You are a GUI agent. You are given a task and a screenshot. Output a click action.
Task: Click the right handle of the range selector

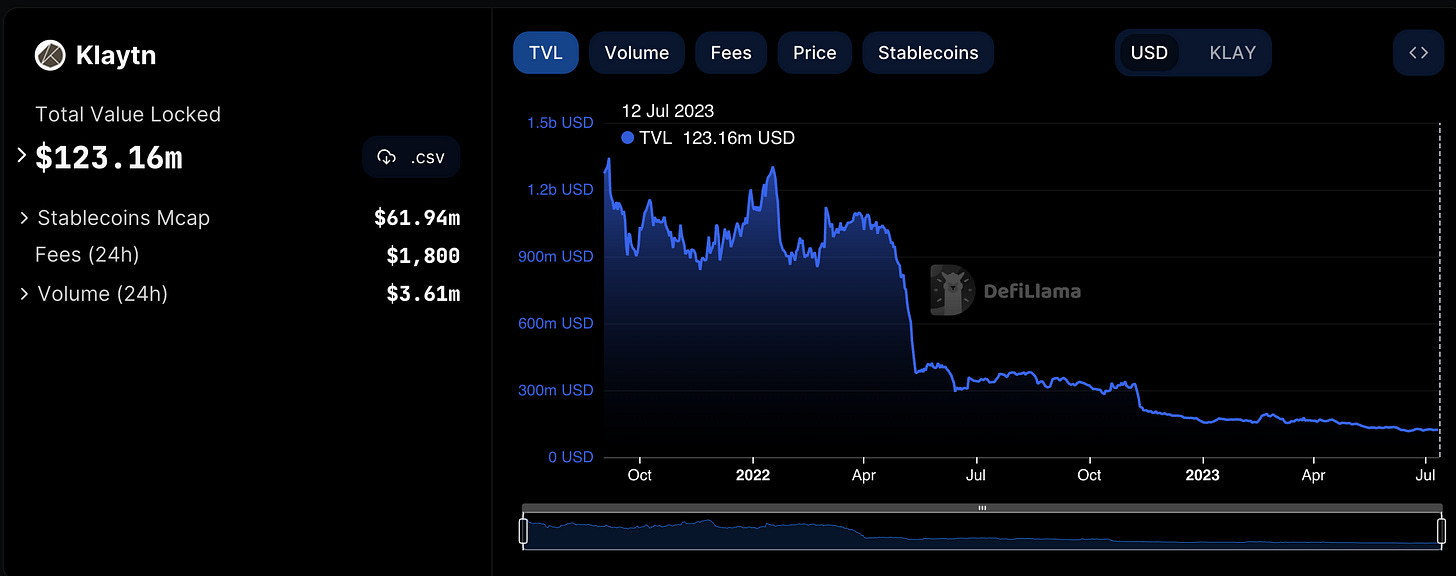point(1441,530)
